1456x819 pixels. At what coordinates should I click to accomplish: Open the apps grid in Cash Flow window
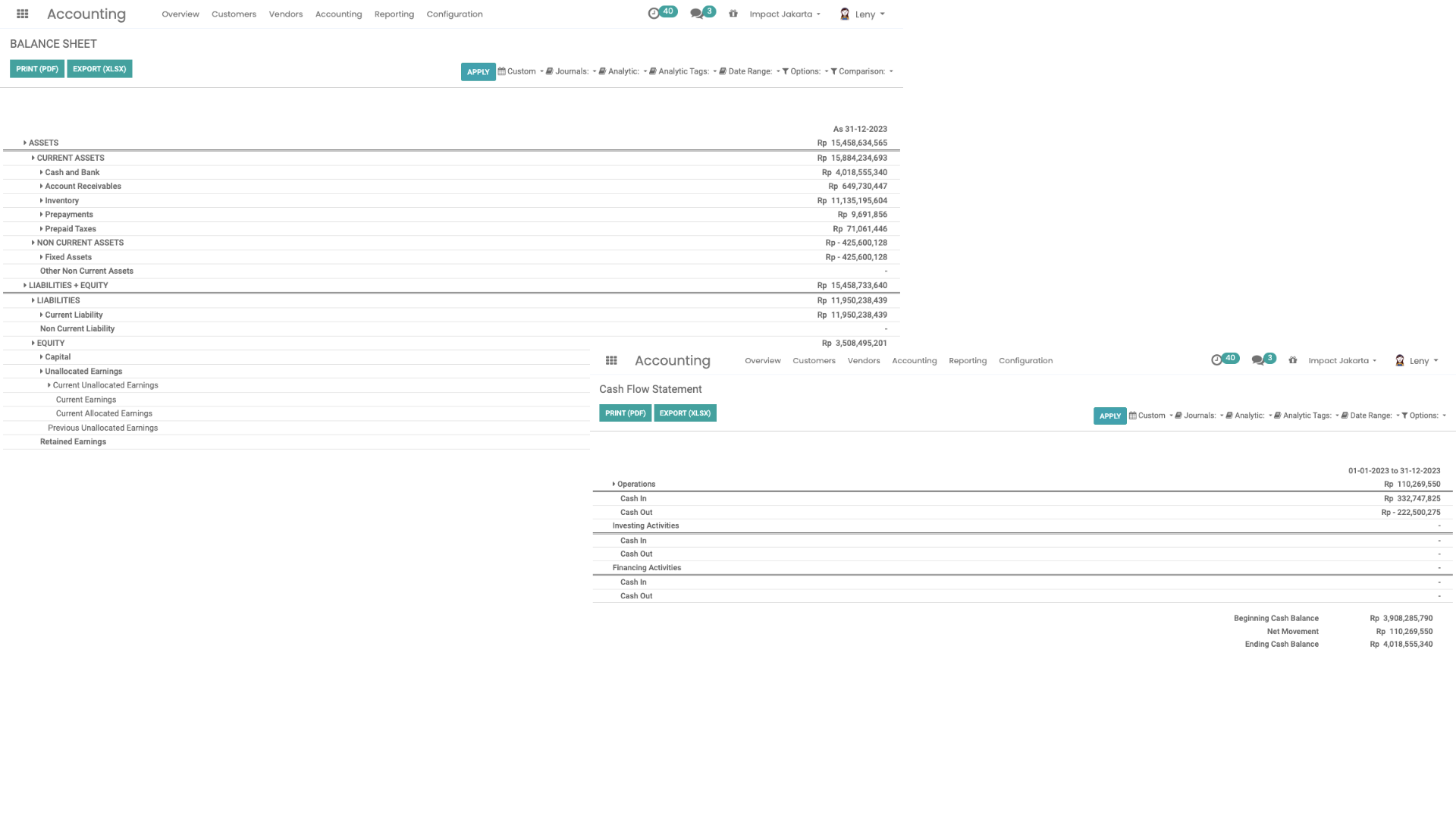pos(611,361)
